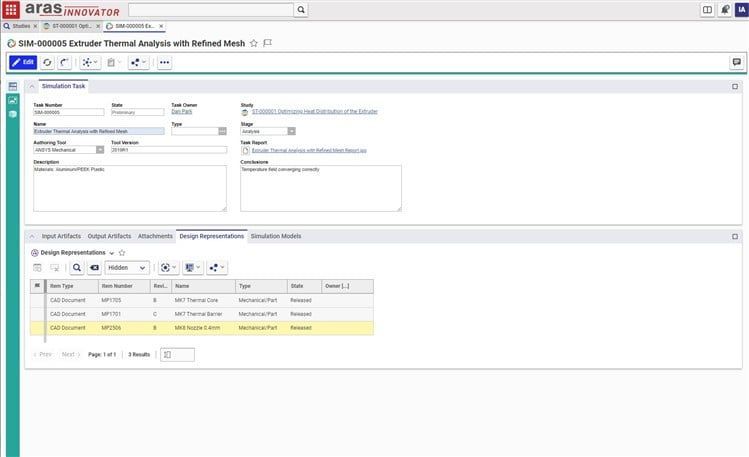This screenshot has height=457, width=749.
Task: Switch to the Simulation Models tab
Action: 276,236
